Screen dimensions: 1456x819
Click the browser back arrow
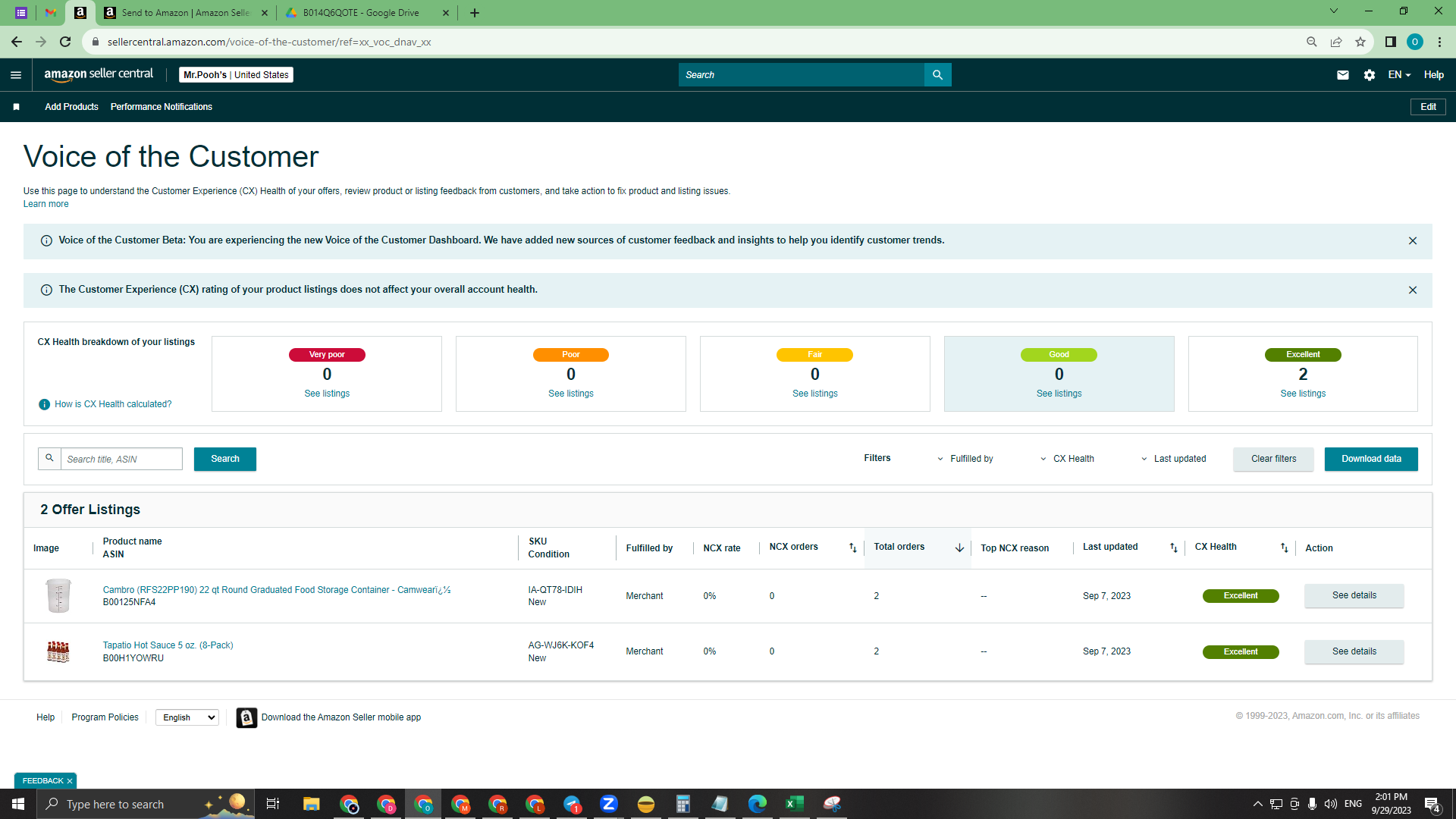click(x=16, y=42)
